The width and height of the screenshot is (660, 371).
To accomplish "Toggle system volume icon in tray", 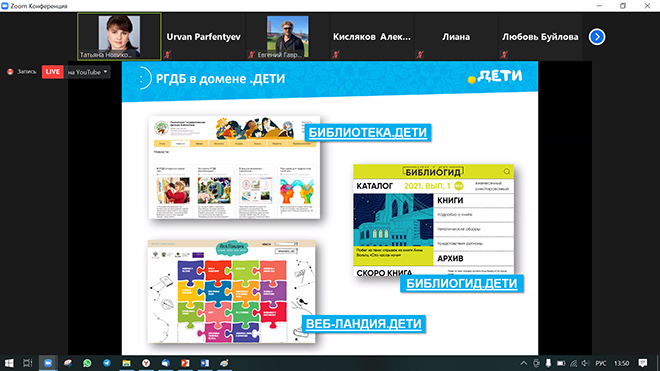I will coord(585,363).
